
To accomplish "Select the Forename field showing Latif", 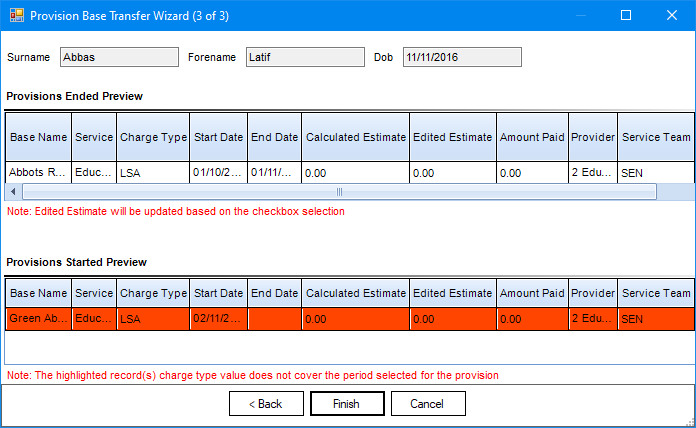I will [305, 58].
